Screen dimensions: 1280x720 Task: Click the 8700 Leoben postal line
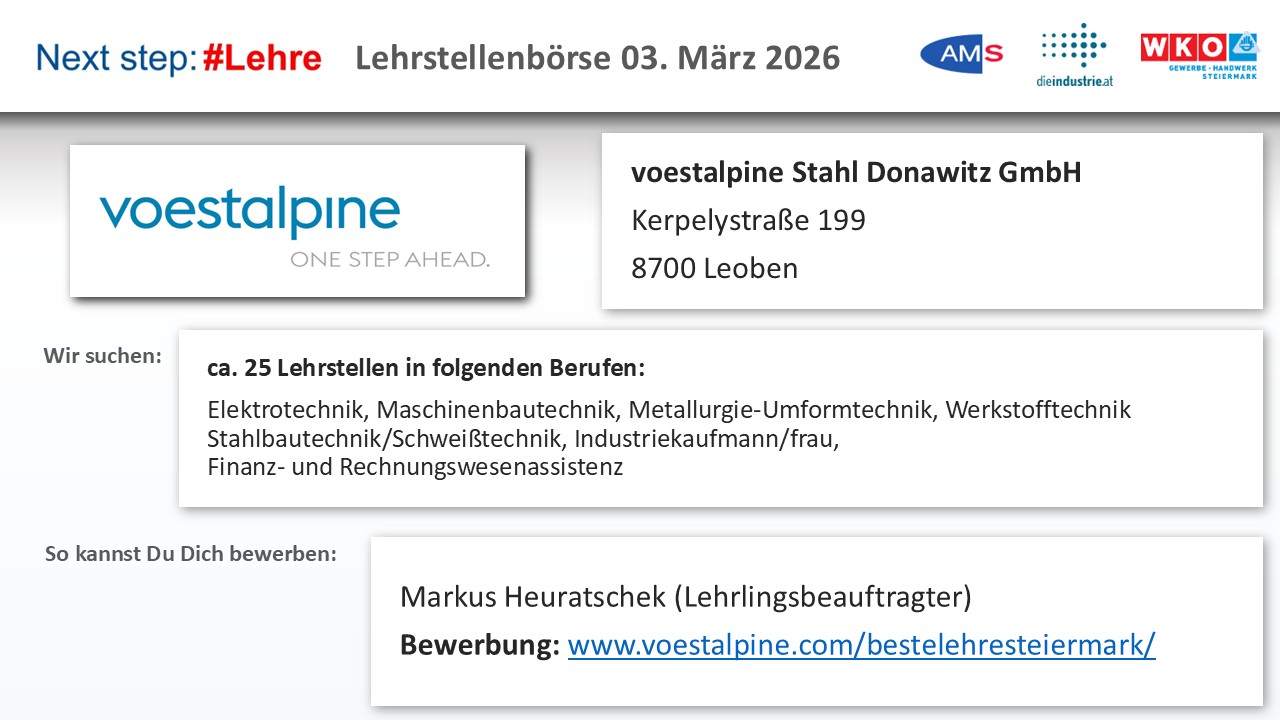tap(714, 268)
